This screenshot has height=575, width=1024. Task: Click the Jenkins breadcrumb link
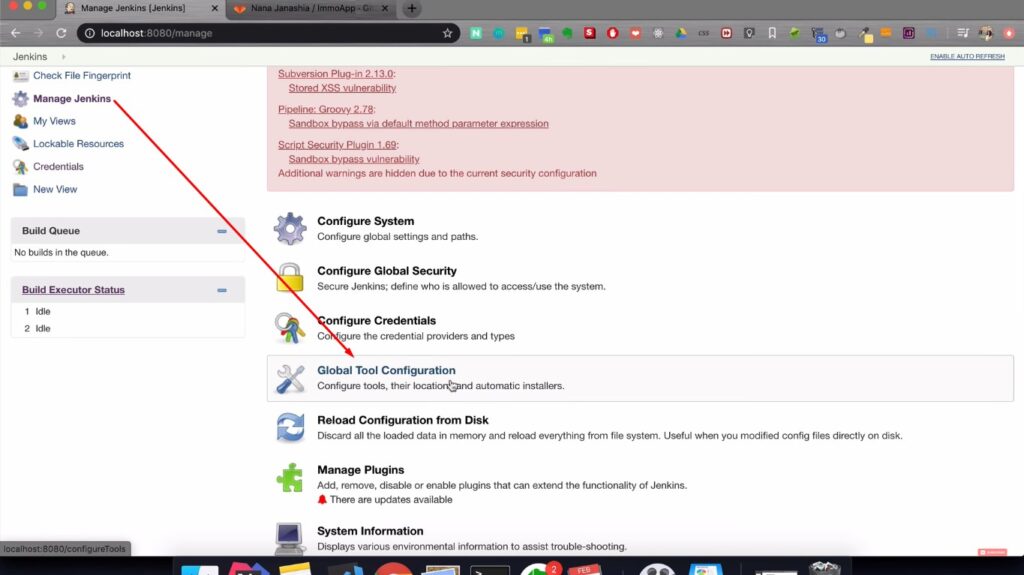click(x=30, y=57)
